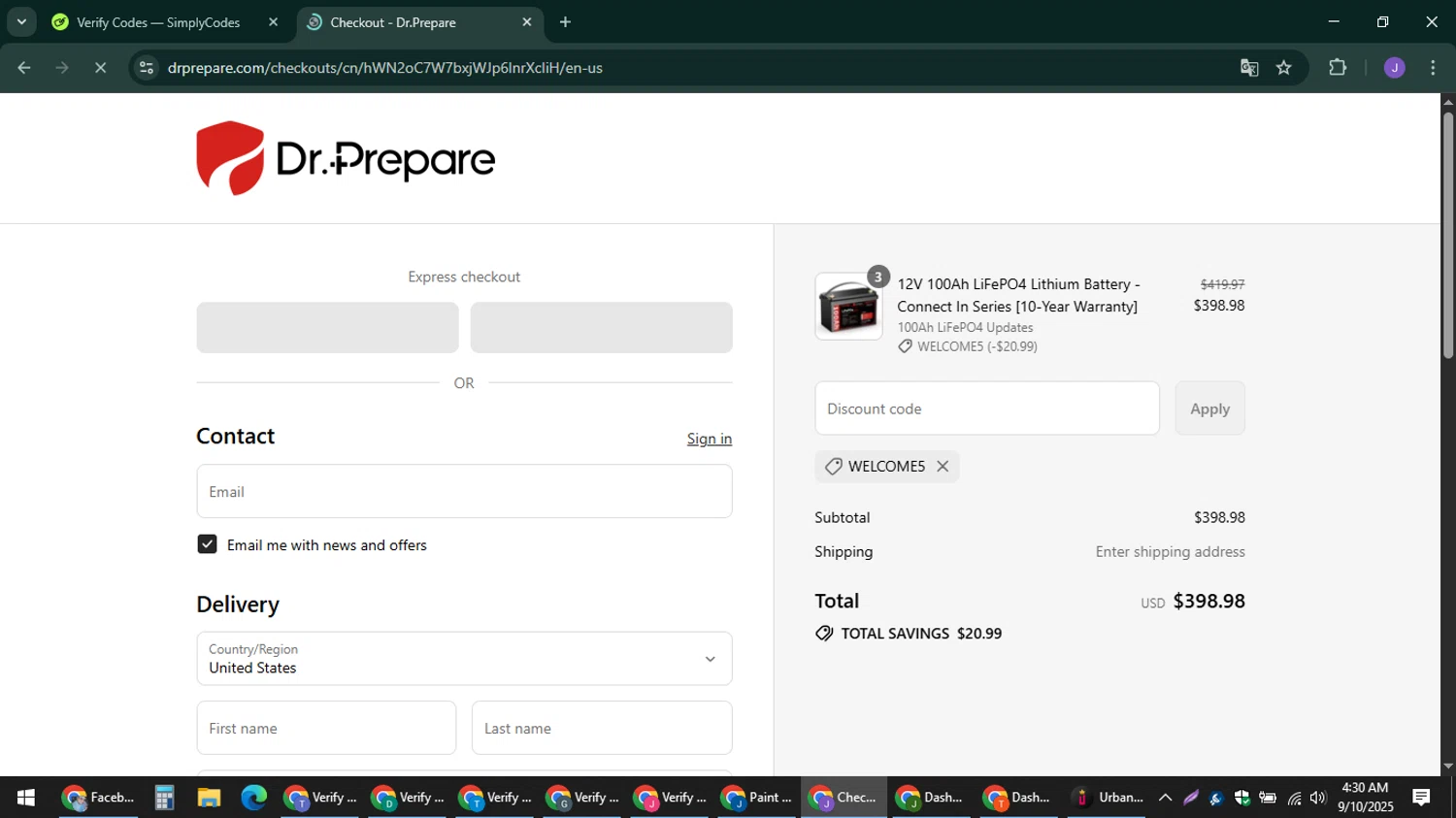The image size is (1456, 818).
Task: Remove the WELCOME5 discount code
Action: [943, 467]
